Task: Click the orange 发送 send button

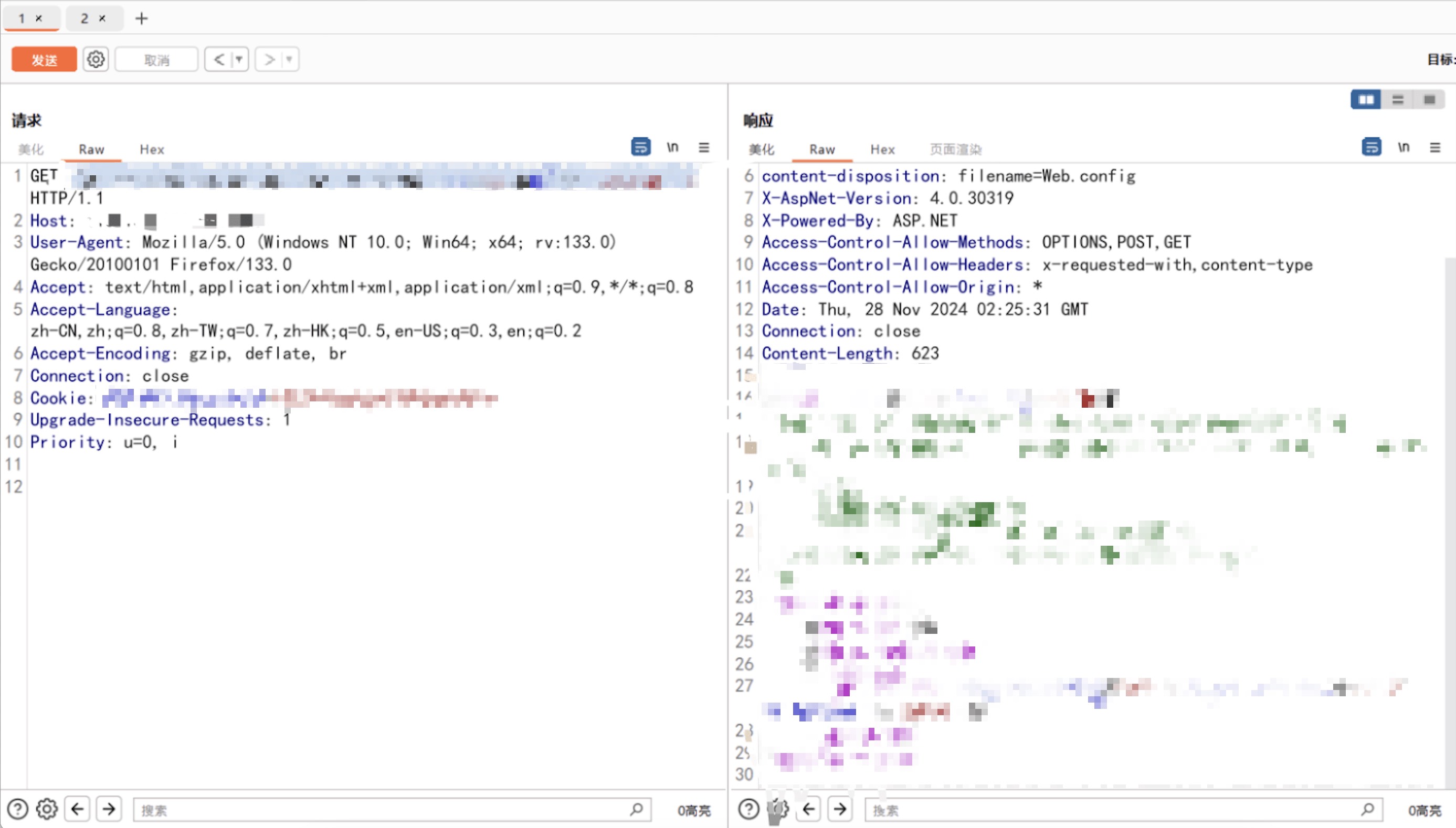Action: point(44,60)
